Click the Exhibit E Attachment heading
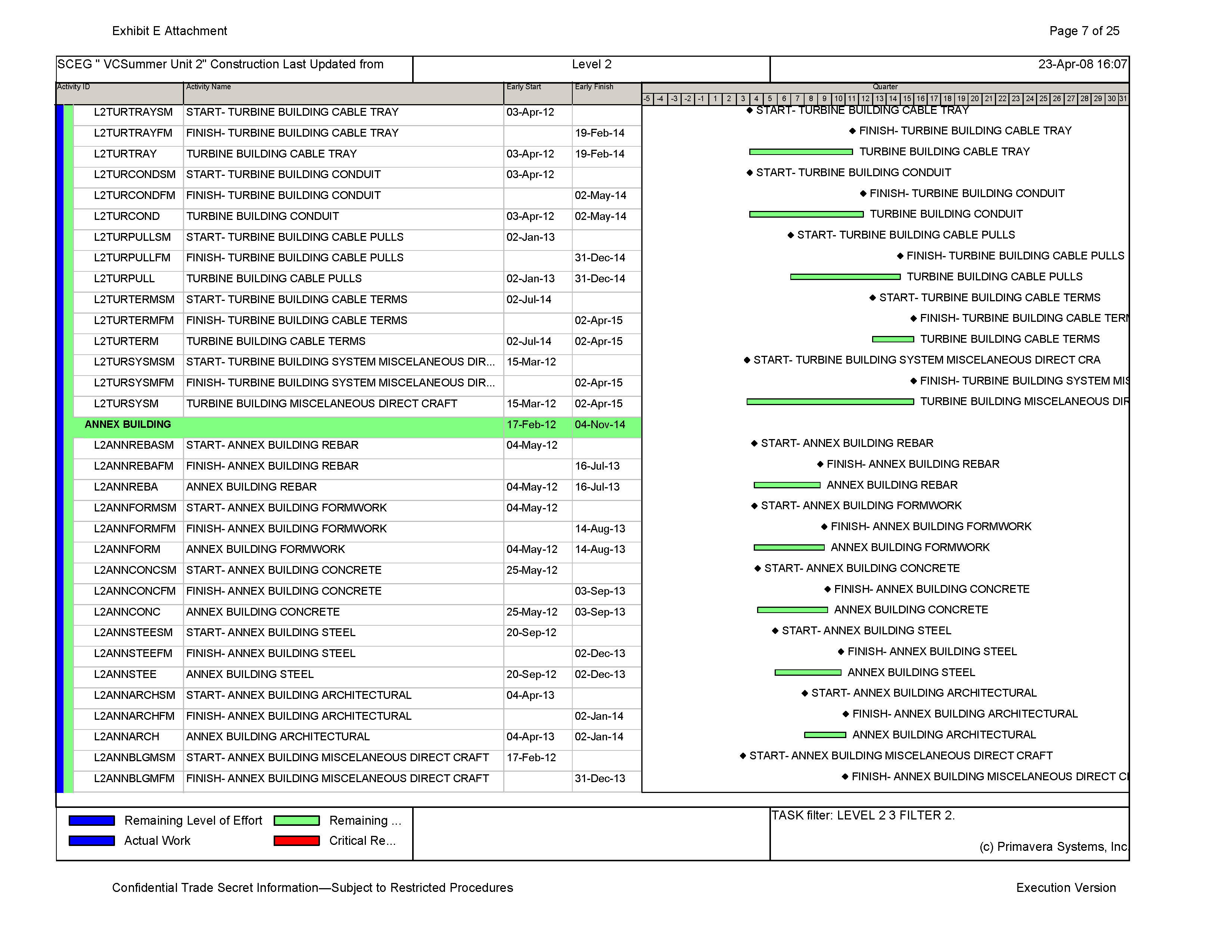Image resolution: width=1232 pixels, height=952 pixels. point(170,31)
